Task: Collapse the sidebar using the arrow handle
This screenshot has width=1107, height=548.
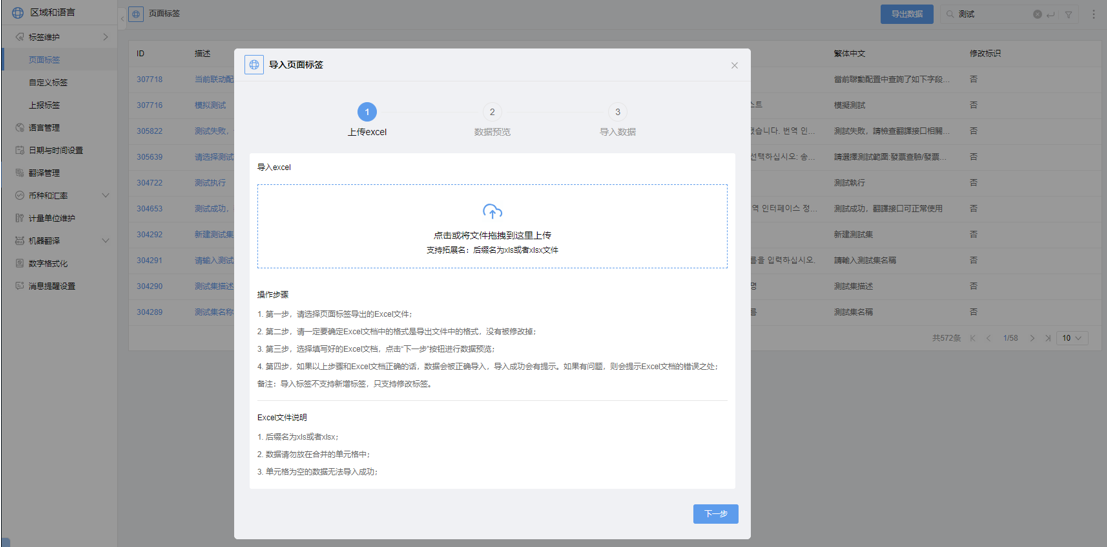Action: coord(122,18)
